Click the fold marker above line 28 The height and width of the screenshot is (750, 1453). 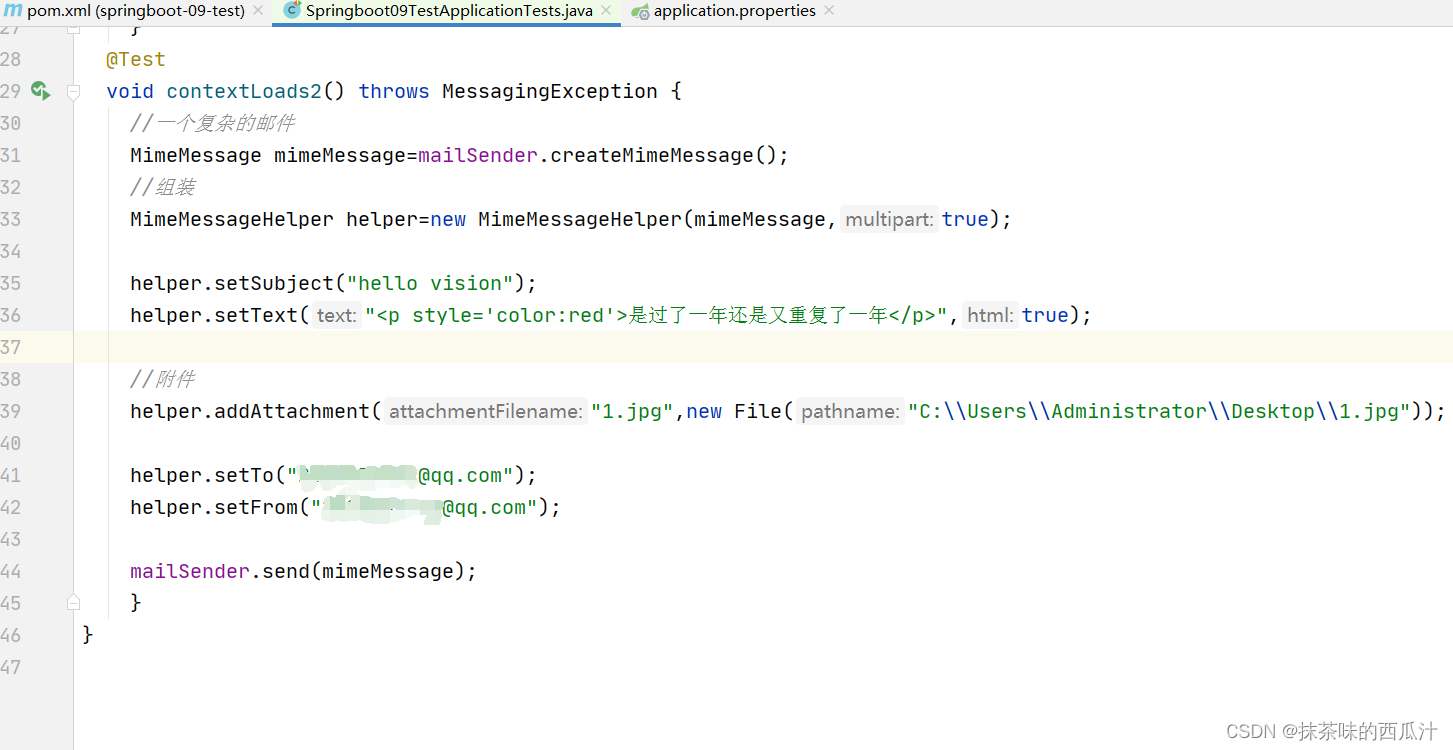pyautogui.click(x=73, y=29)
